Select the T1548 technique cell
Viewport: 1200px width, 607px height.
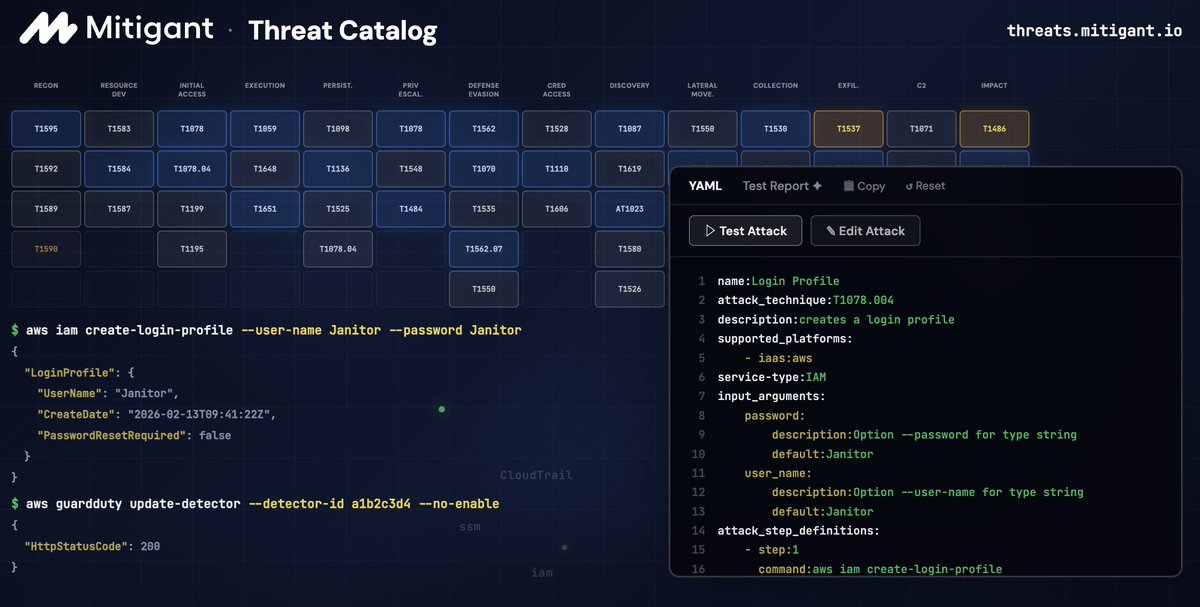[411, 169]
